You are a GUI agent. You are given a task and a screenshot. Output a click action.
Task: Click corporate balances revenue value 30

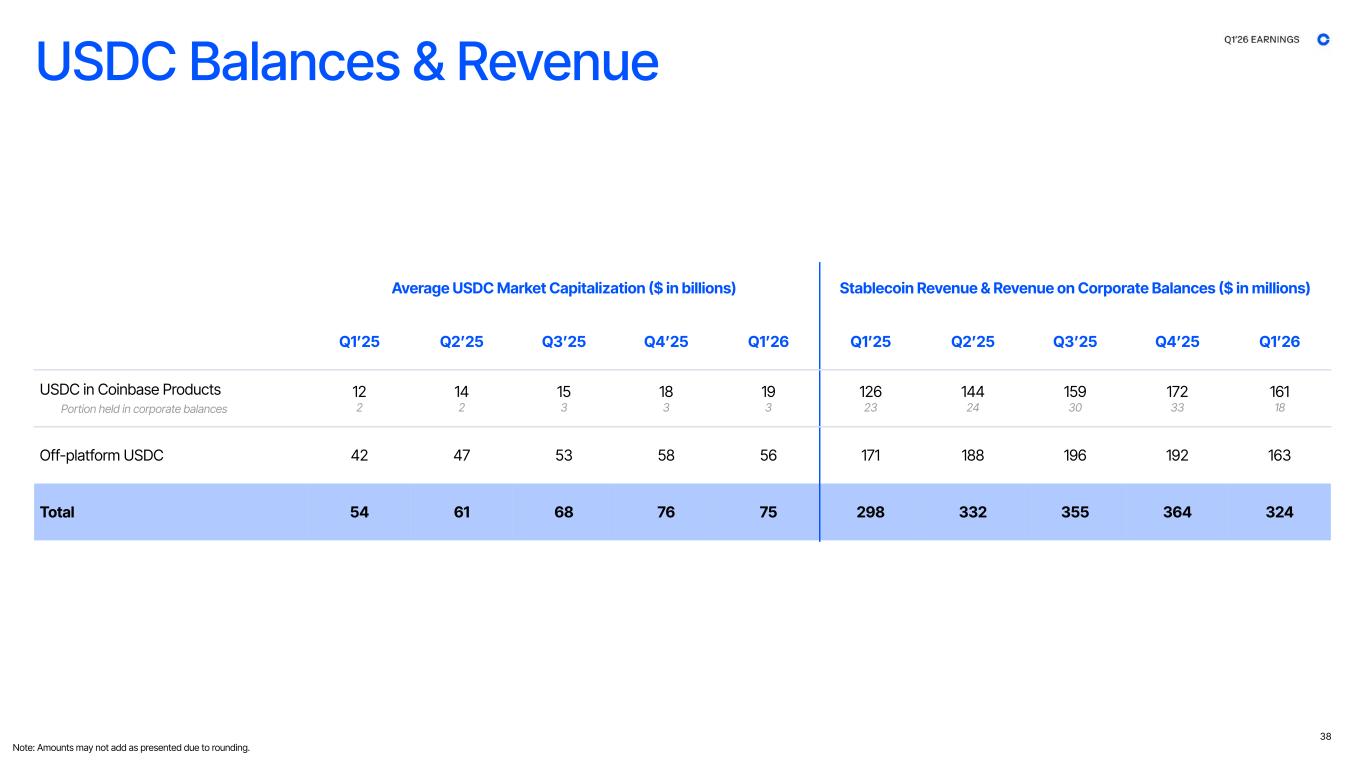click(x=1075, y=408)
